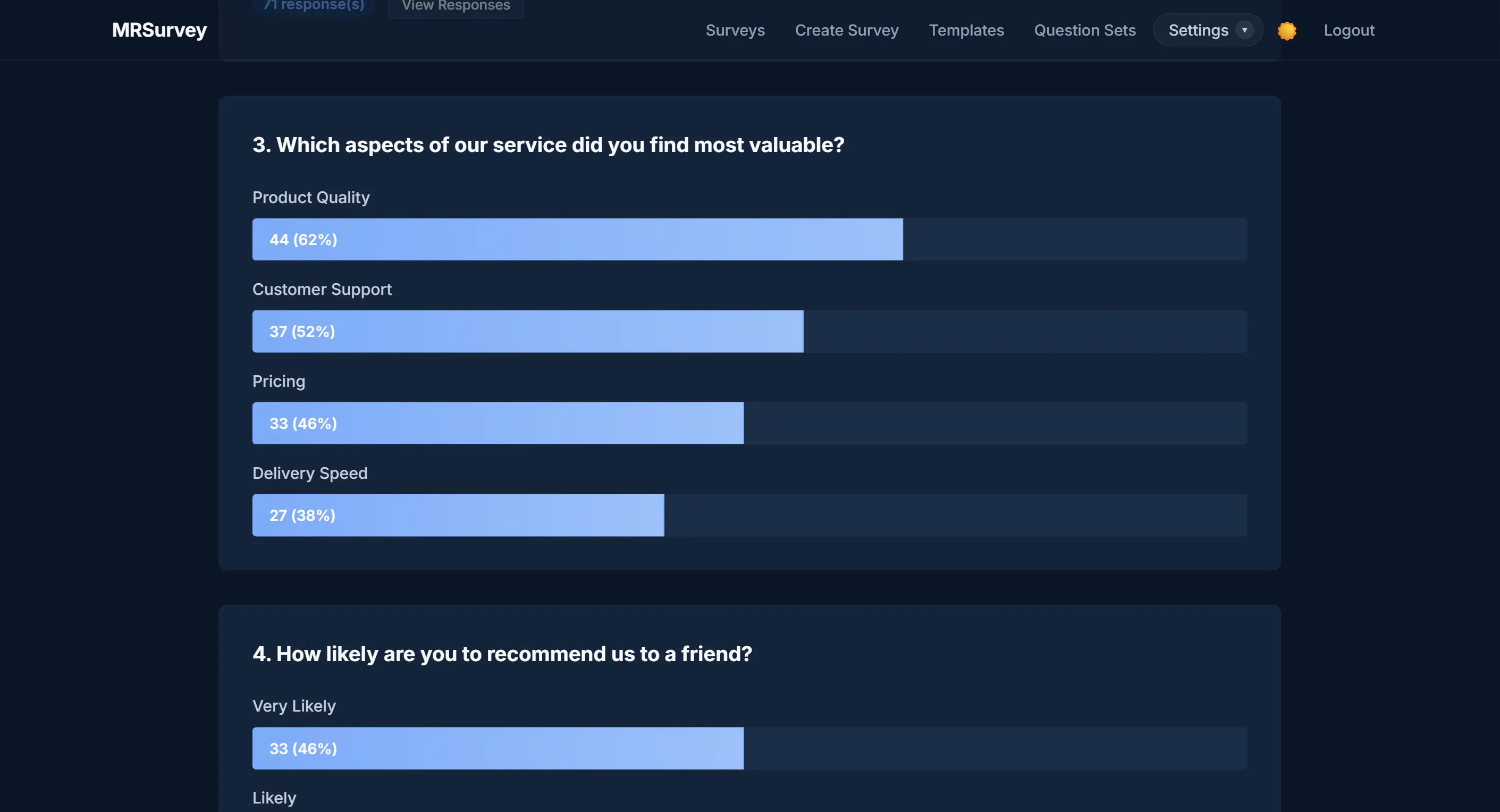Click the View Responses button

click(x=456, y=7)
